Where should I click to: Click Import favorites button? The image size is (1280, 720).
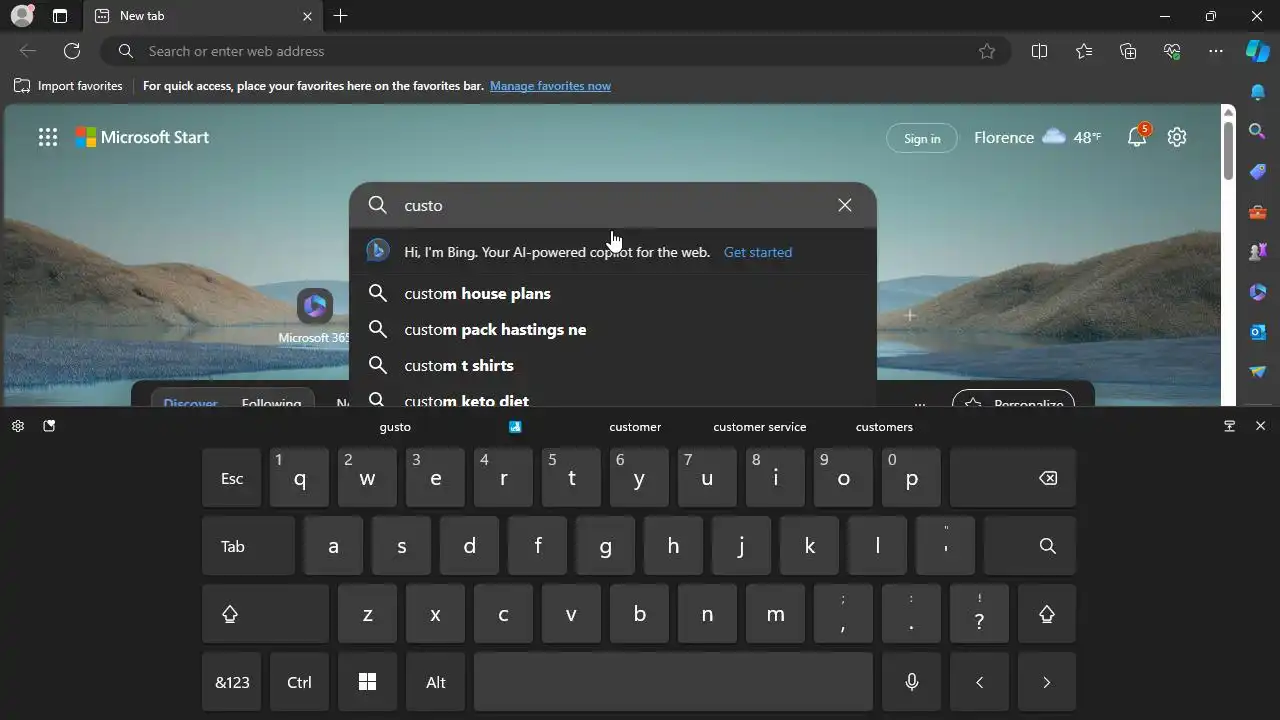pos(68,86)
